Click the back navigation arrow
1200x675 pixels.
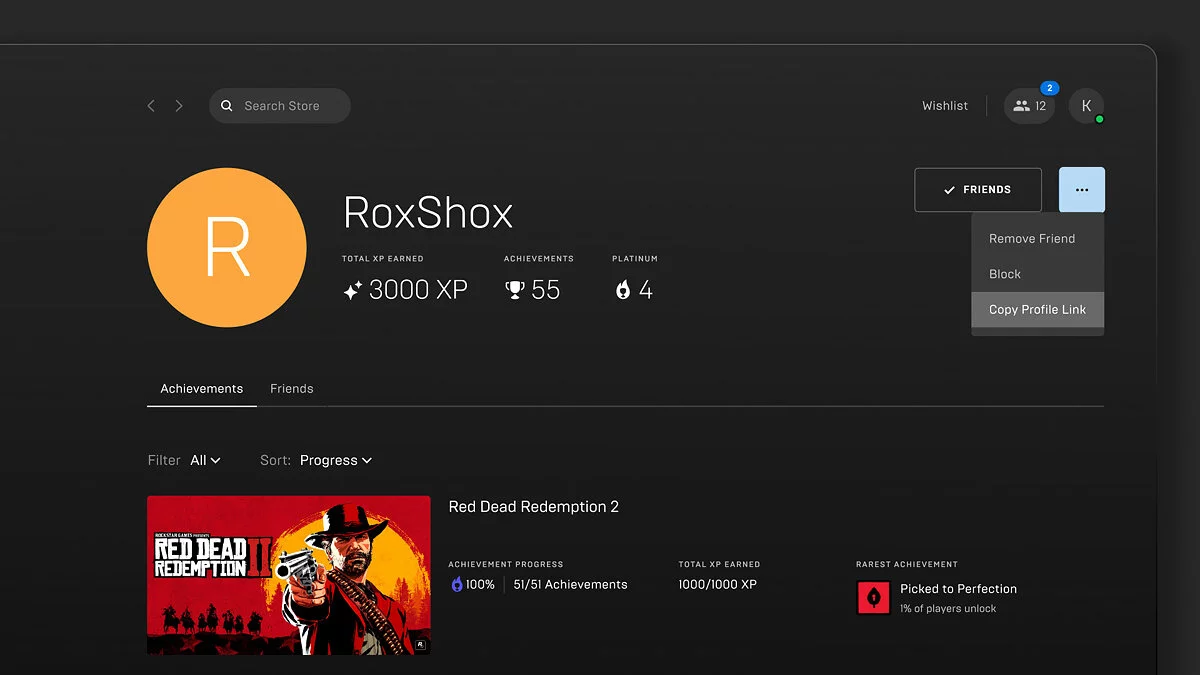[x=151, y=106]
